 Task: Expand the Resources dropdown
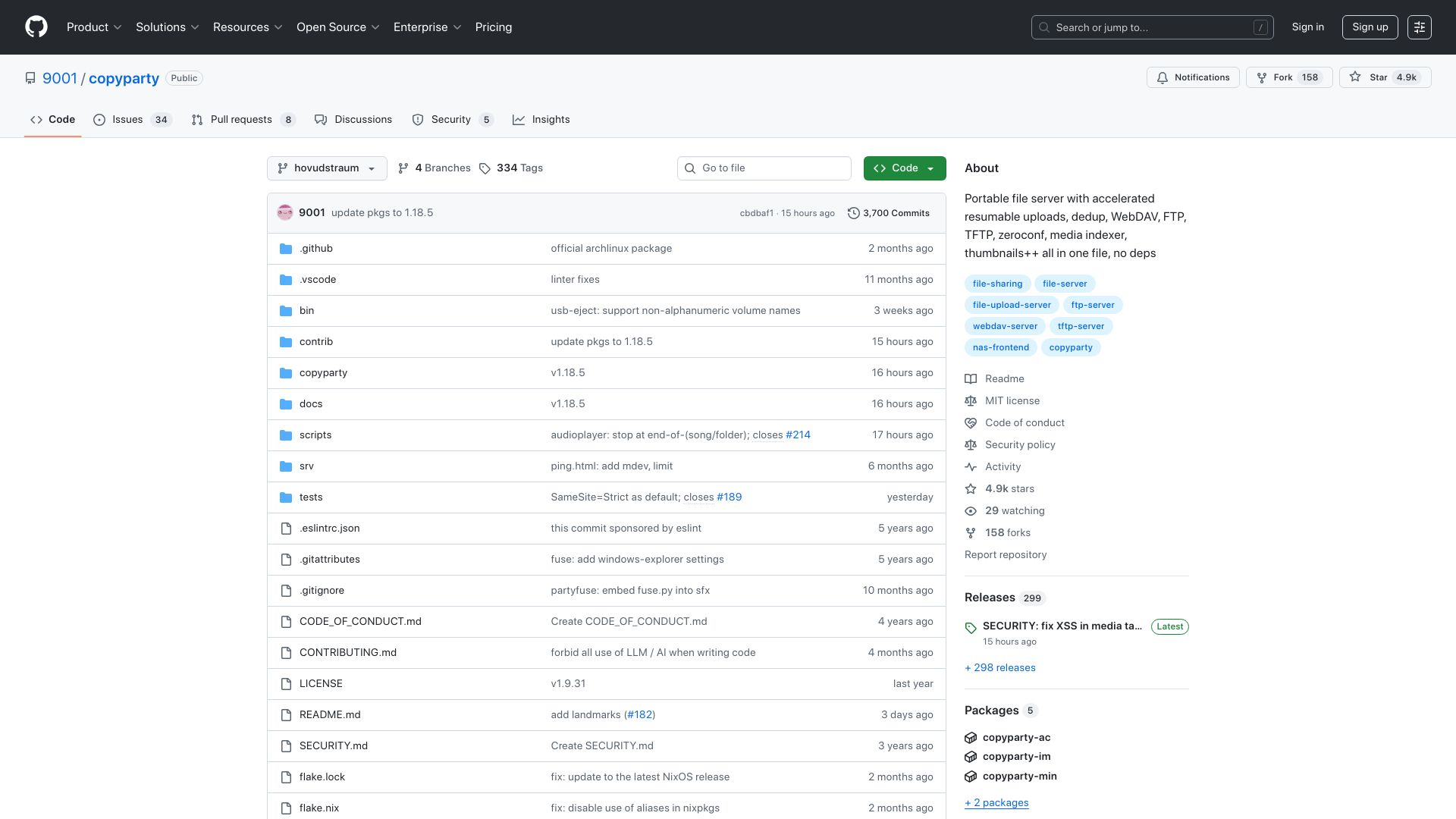click(248, 27)
